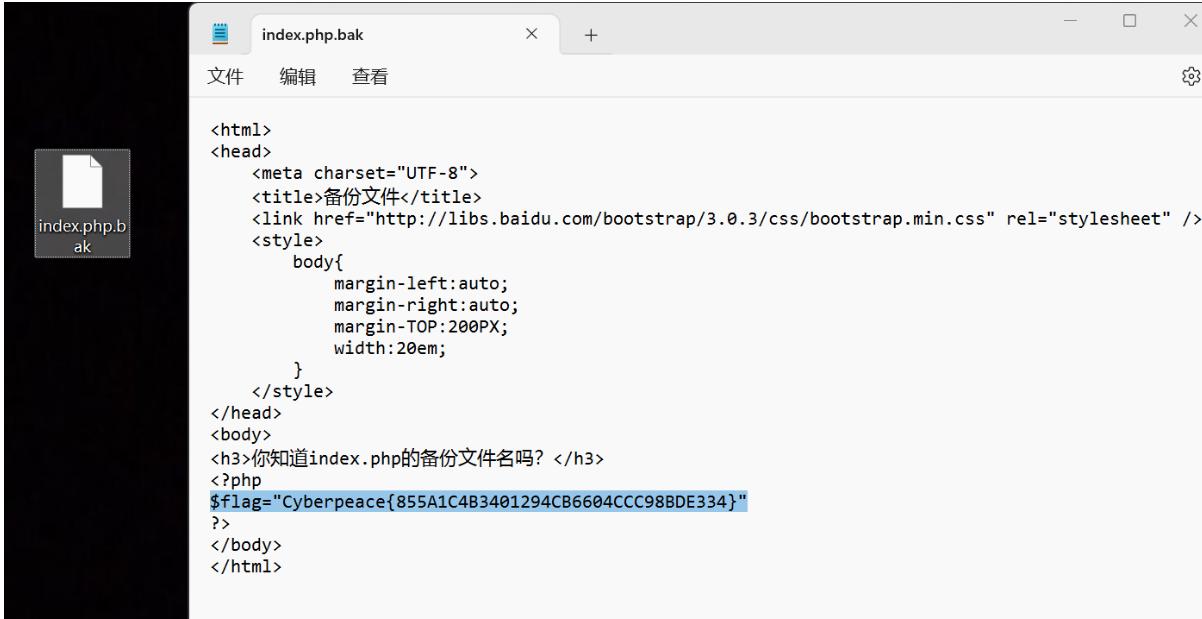Click the empty black desktop background area
The width and height of the screenshot is (1202, 619).
[95, 450]
